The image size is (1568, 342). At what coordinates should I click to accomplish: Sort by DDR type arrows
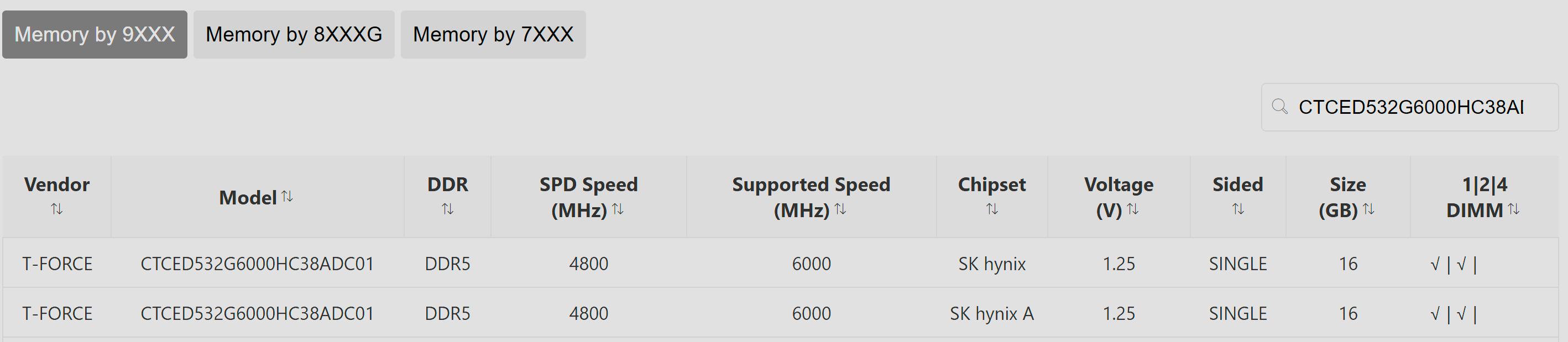[x=447, y=209]
